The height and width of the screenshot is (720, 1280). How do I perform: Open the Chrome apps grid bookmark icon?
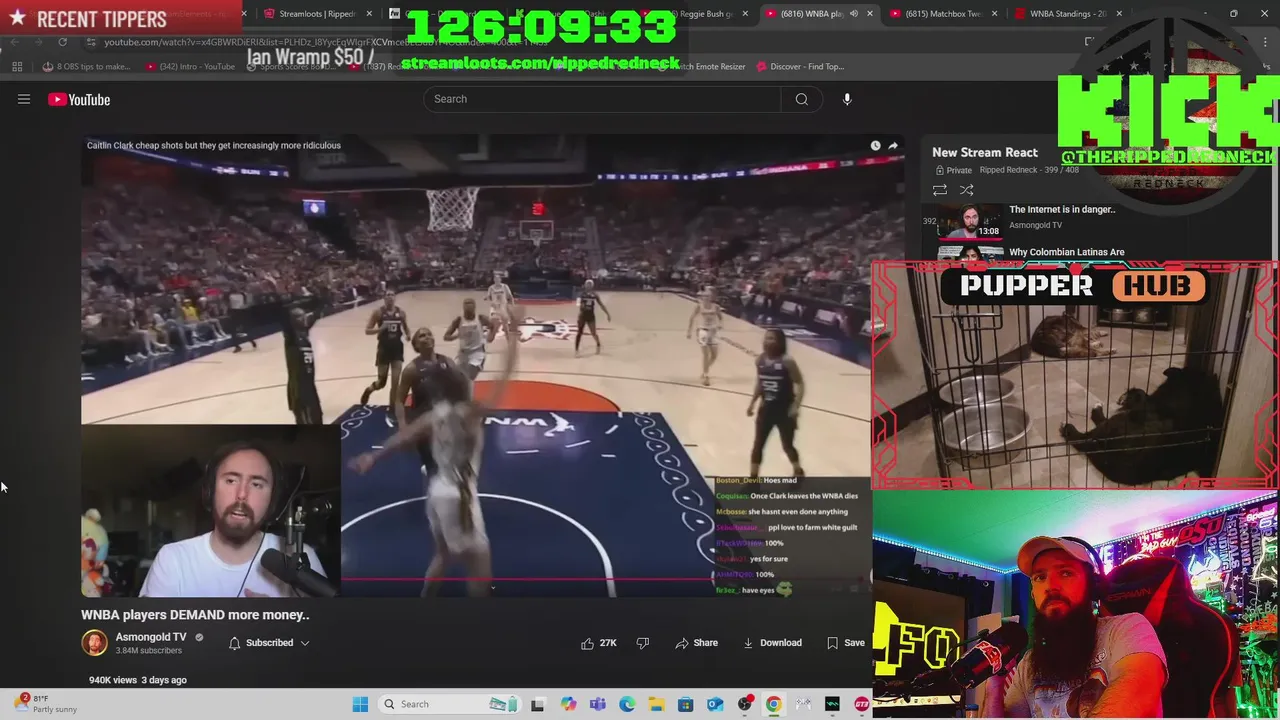point(17,67)
